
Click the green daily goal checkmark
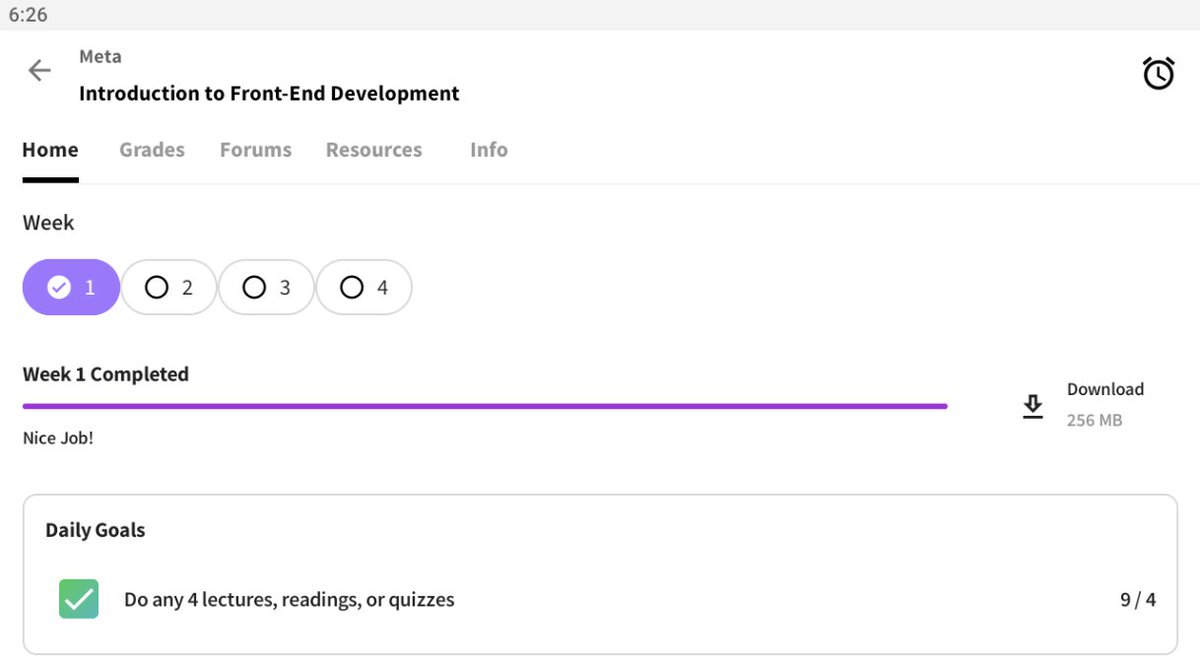tap(79, 599)
